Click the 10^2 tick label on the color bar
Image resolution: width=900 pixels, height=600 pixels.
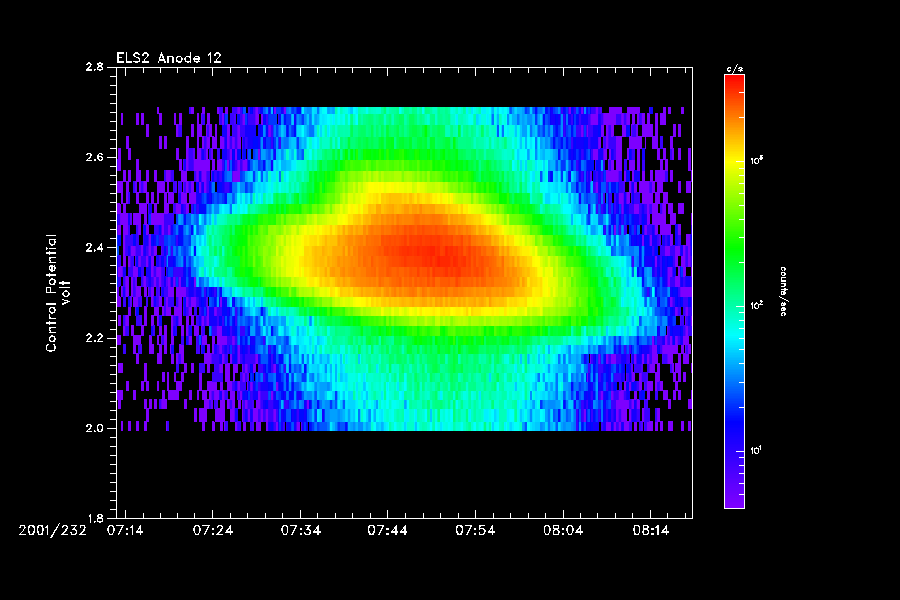[x=757, y=305]
